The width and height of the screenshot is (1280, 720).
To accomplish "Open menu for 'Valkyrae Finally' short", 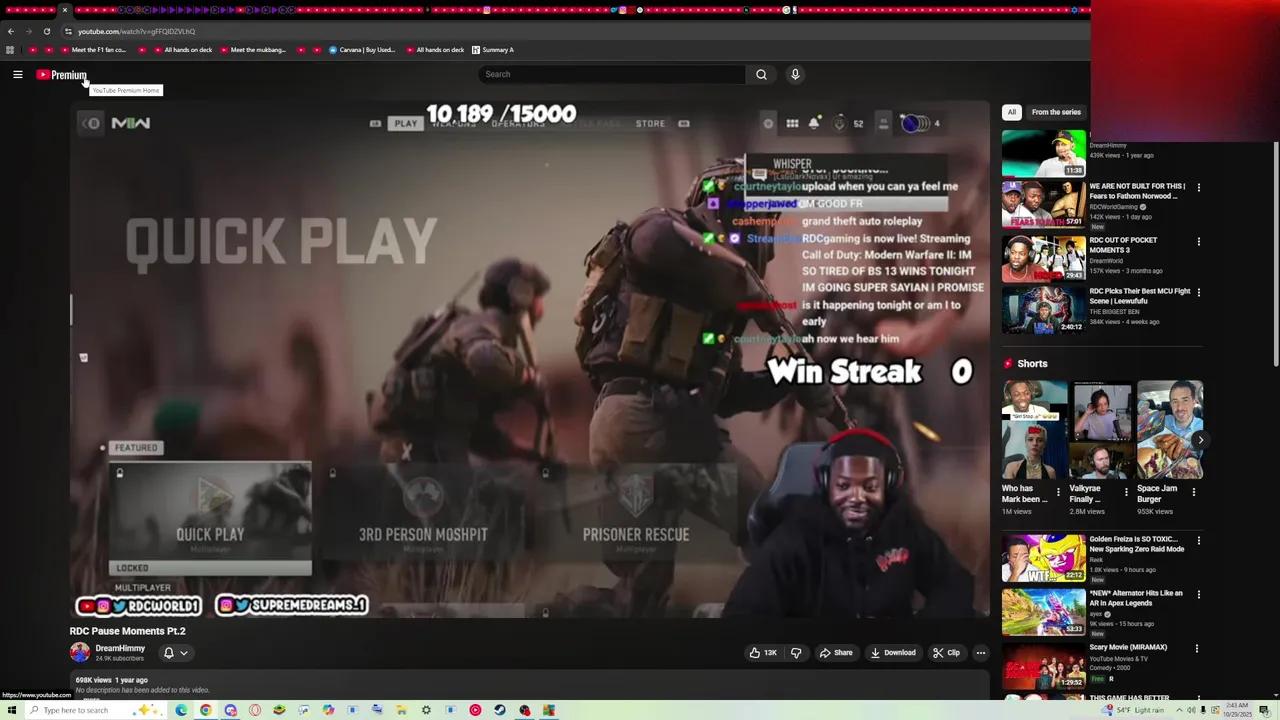I will (x=1126, y=491).
